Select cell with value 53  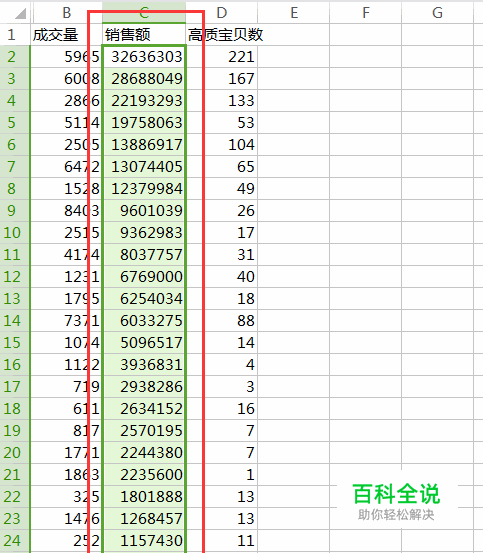[x=222, y=122]
